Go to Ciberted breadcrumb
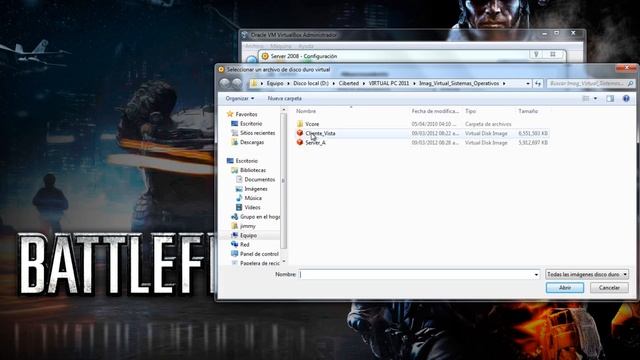This screenshot has height=360, width=640. tap(349, 83)
